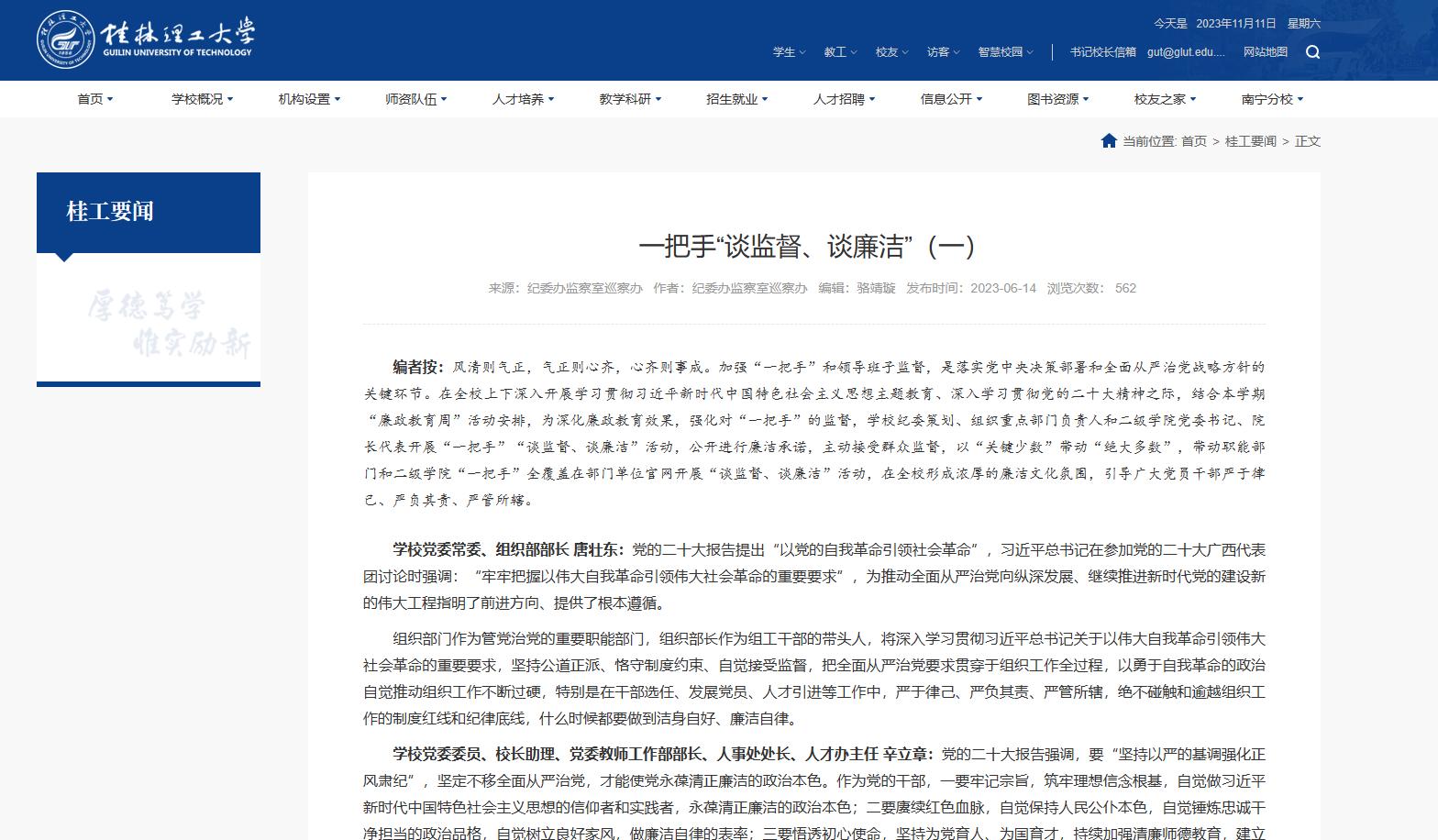Open the 网站地图 link

pos(1265,52)
